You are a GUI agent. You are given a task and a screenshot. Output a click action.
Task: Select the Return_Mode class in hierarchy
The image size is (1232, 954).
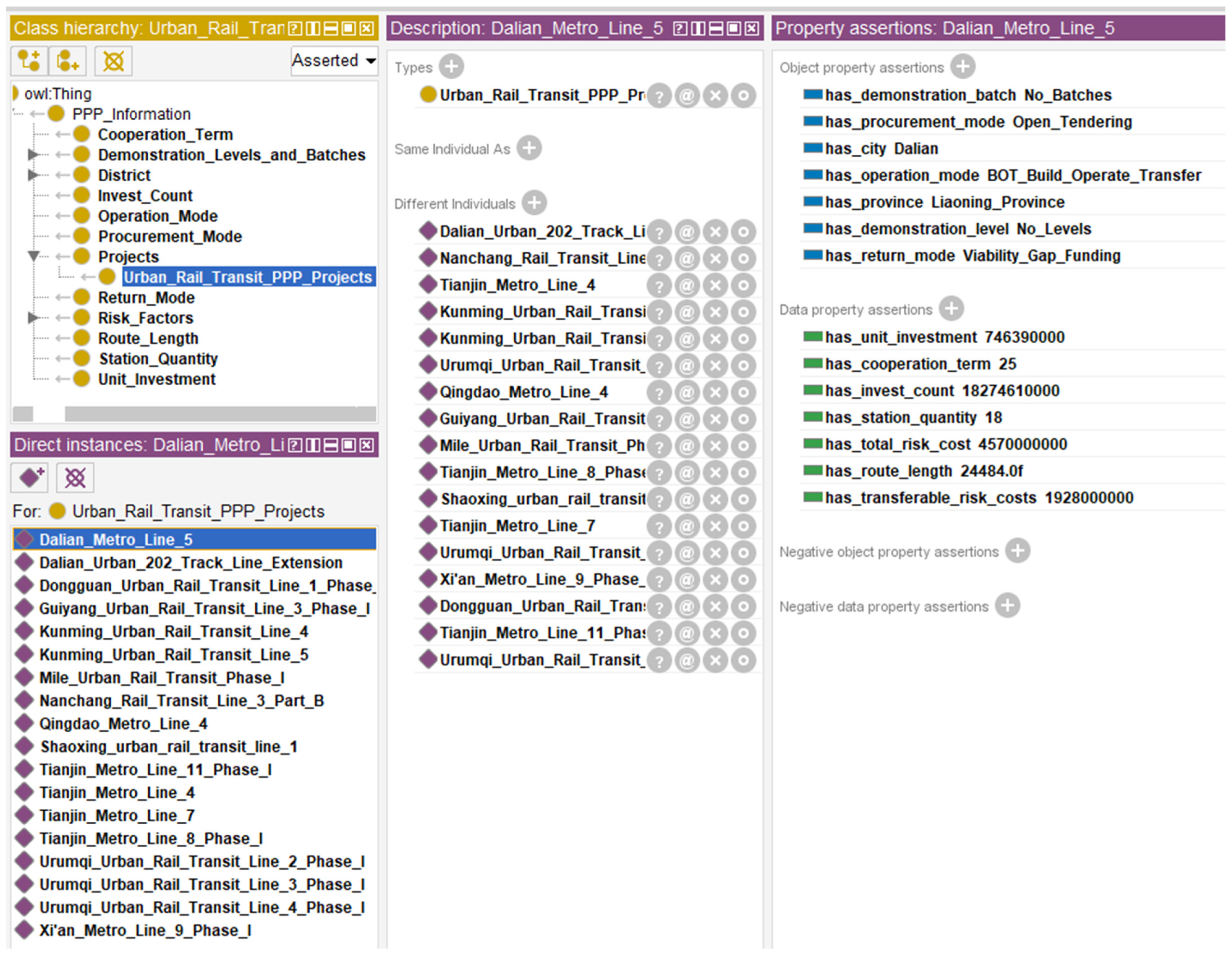point(146,298)
